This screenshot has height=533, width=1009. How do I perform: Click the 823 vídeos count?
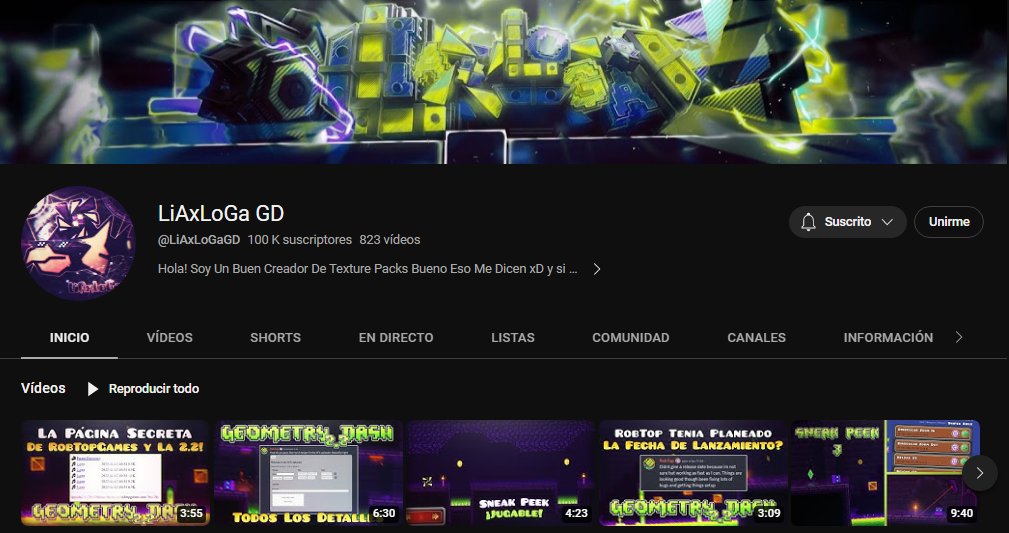click(x=390, y=240)
